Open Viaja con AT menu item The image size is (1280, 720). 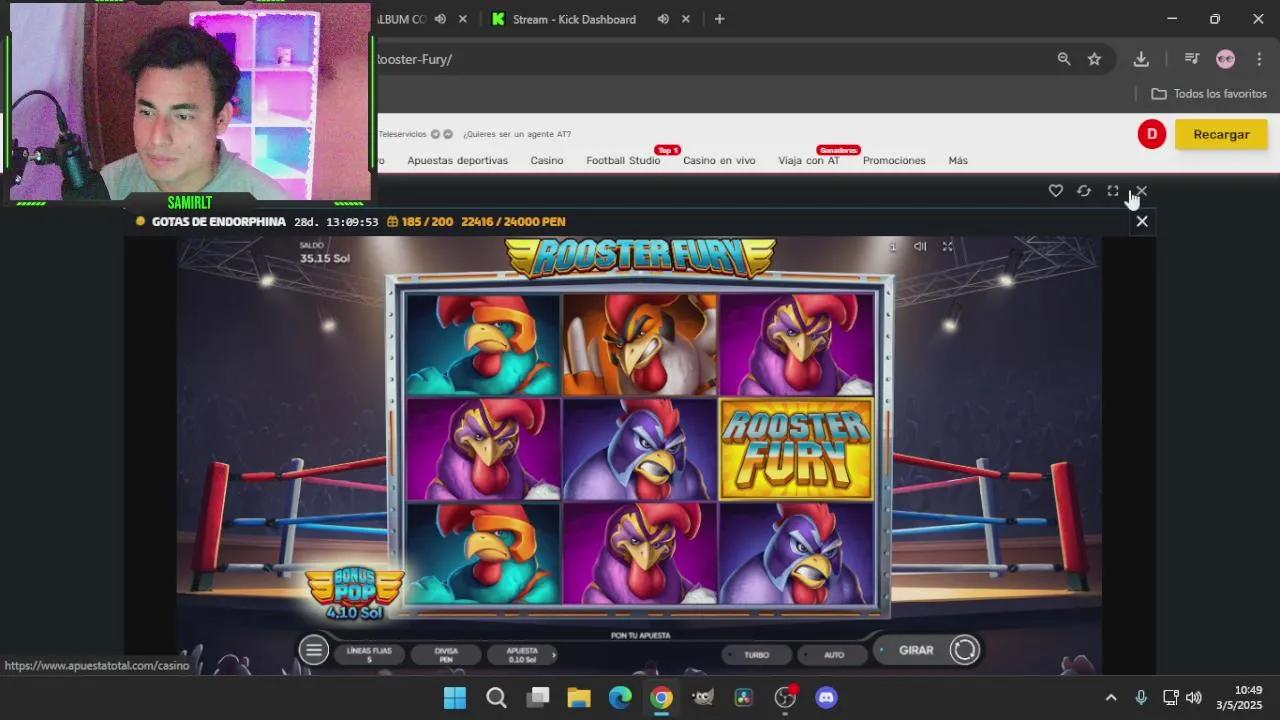(x=809, y=160)
